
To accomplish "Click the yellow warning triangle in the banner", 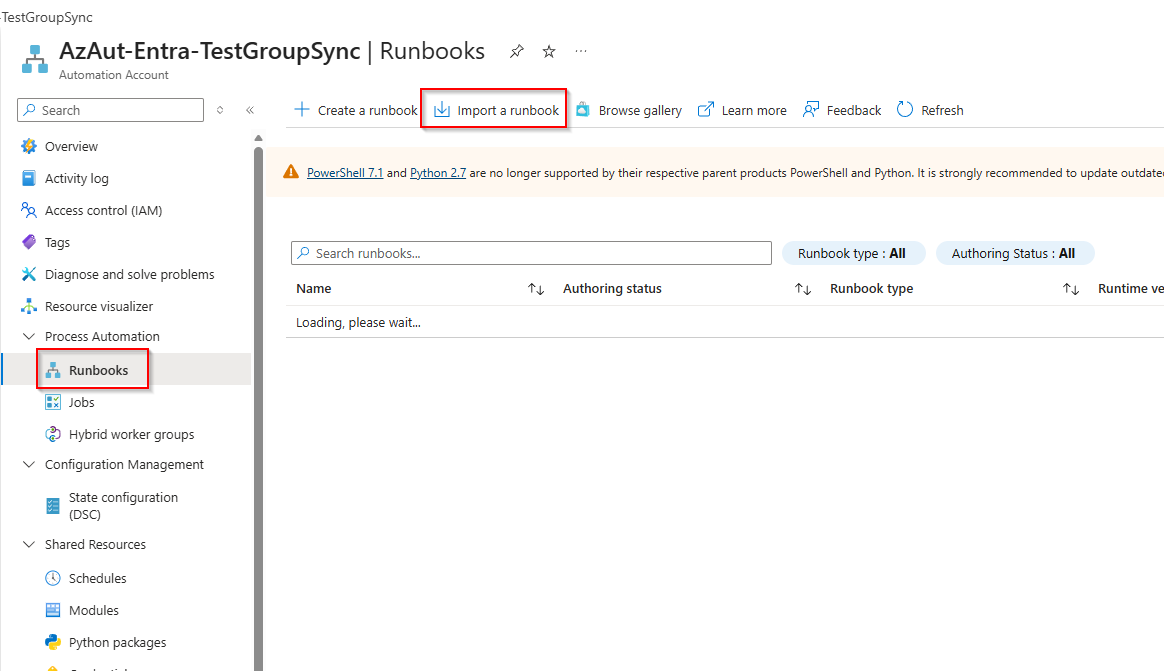I will pyautogui.click(x=291, y=172).
